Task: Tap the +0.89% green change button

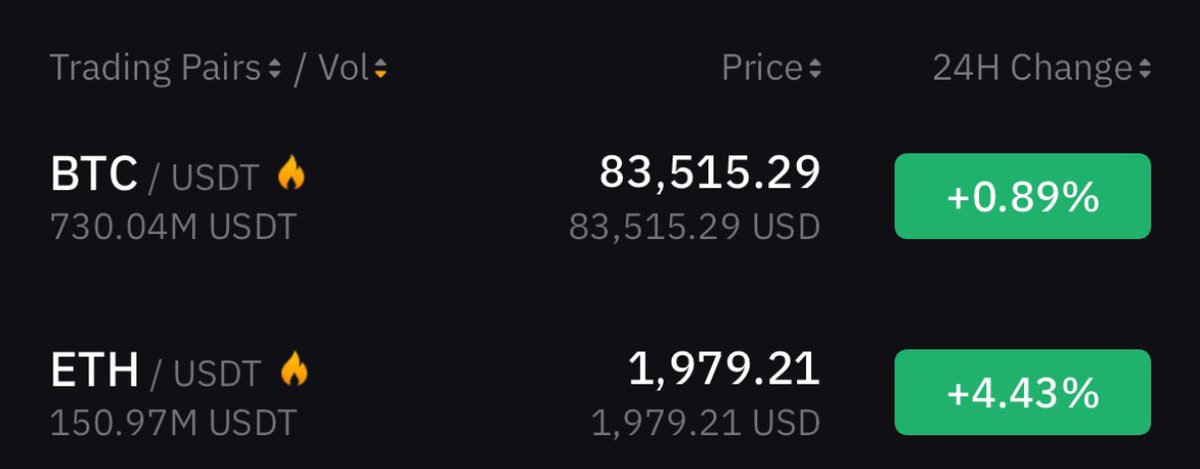Action: click(1022, 196)
